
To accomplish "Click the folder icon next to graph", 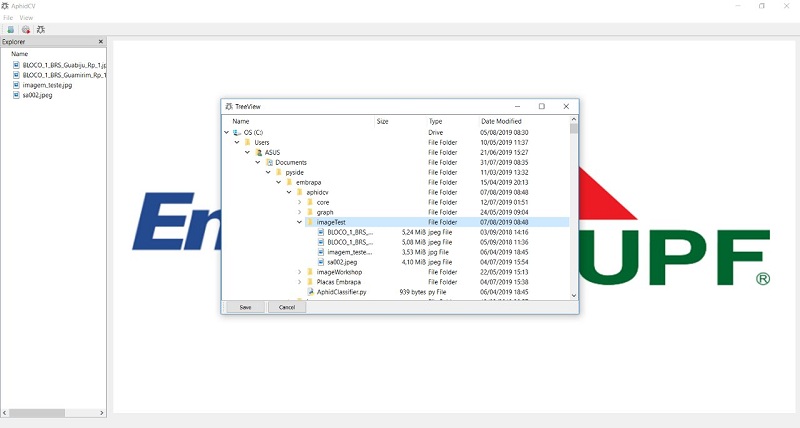I will pos(310,212).
